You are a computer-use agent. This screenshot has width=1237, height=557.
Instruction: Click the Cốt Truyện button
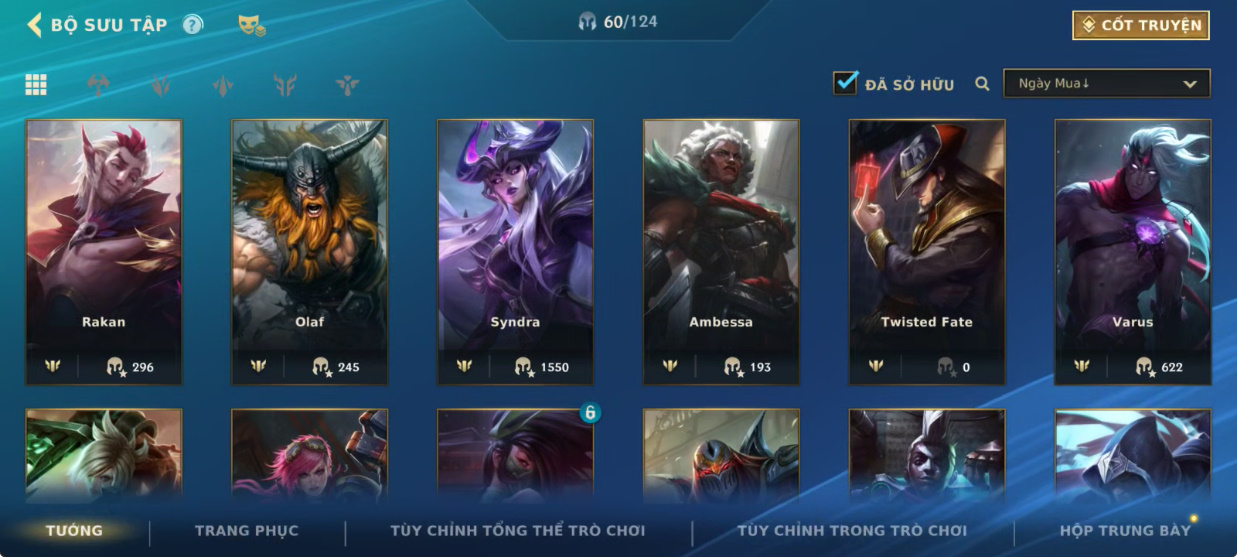(x=1141, y=25)
